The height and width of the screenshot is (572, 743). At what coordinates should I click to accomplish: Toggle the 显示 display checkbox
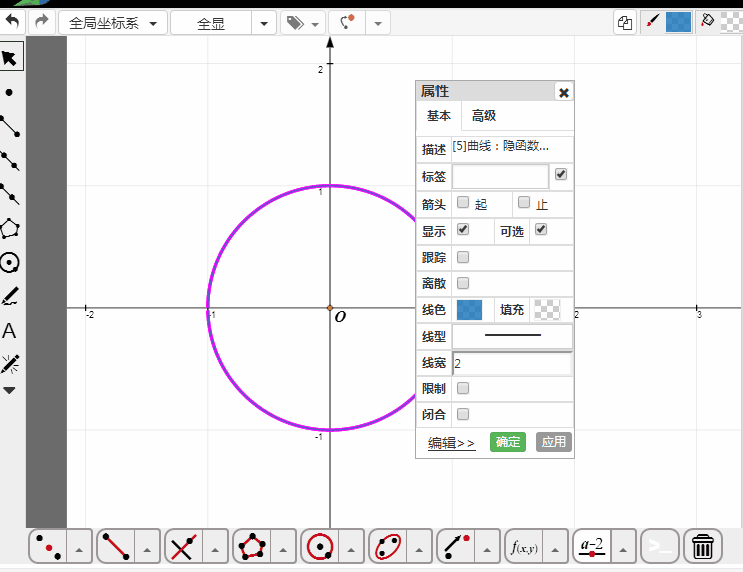coord(463,229)
